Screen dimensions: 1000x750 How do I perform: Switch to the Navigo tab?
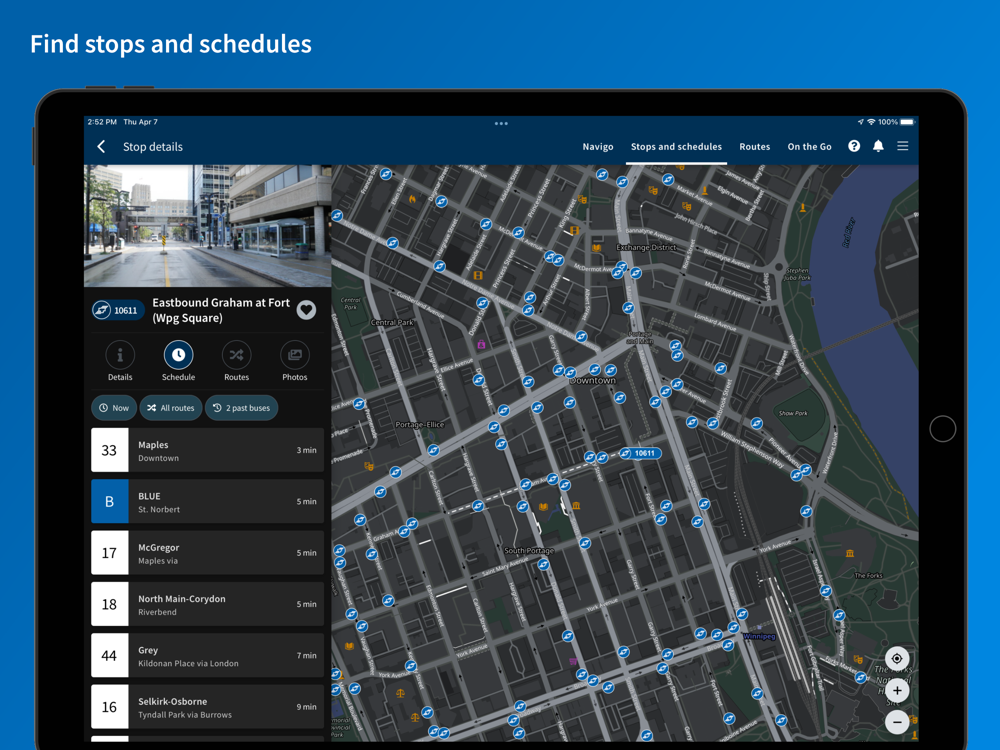[598, 147]
